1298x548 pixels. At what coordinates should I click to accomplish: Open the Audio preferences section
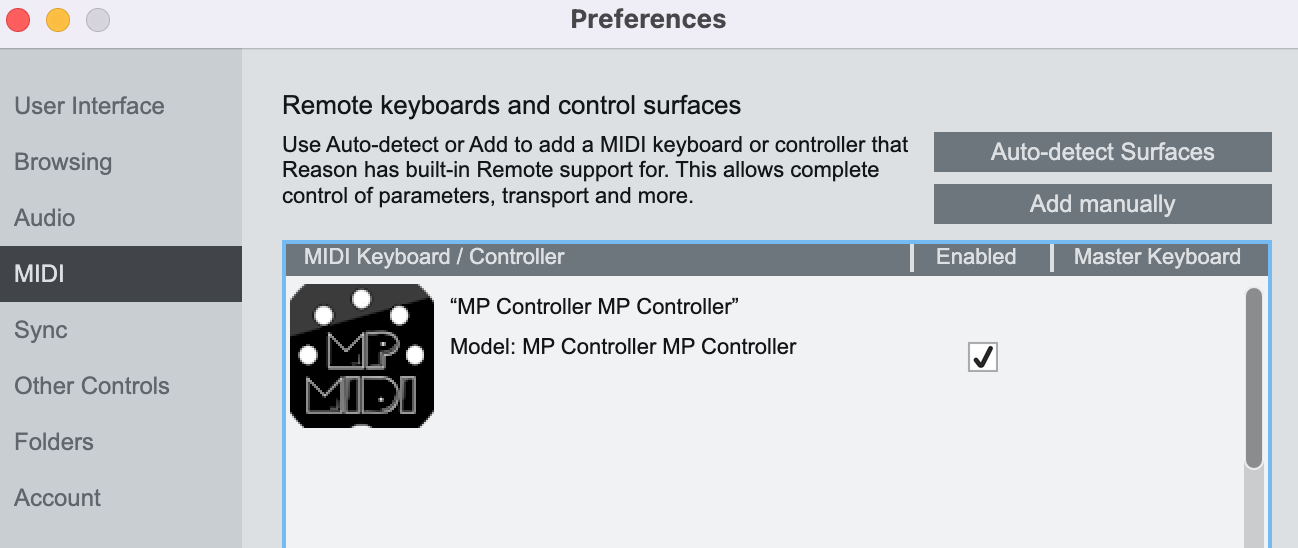pos(45,218)
